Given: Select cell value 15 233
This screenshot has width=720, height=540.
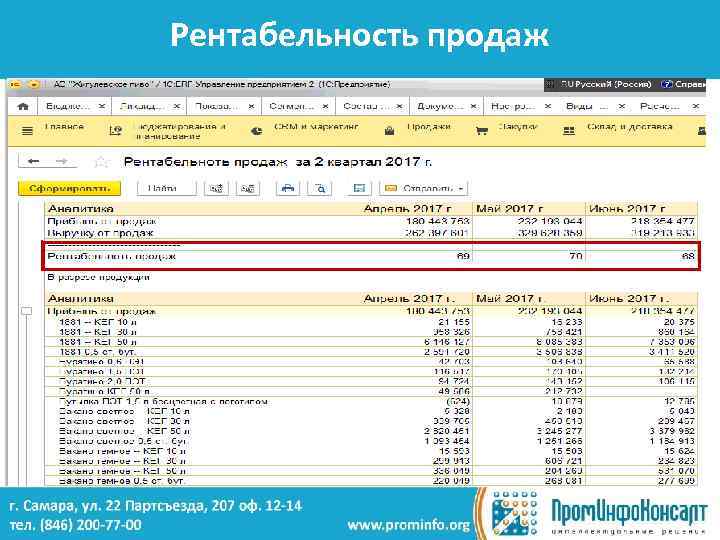Looking at the screenshot, I should (567, 322).
